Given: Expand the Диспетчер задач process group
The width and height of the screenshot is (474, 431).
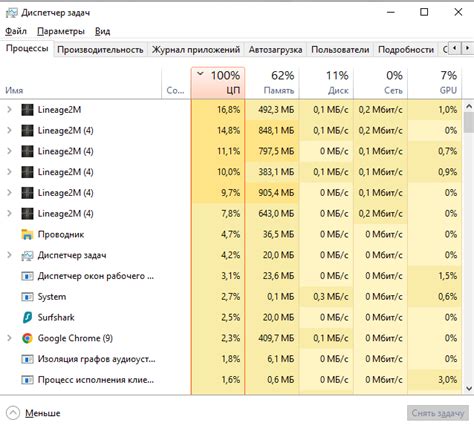Looking at the screenshot, I should (x=9, y=255).
